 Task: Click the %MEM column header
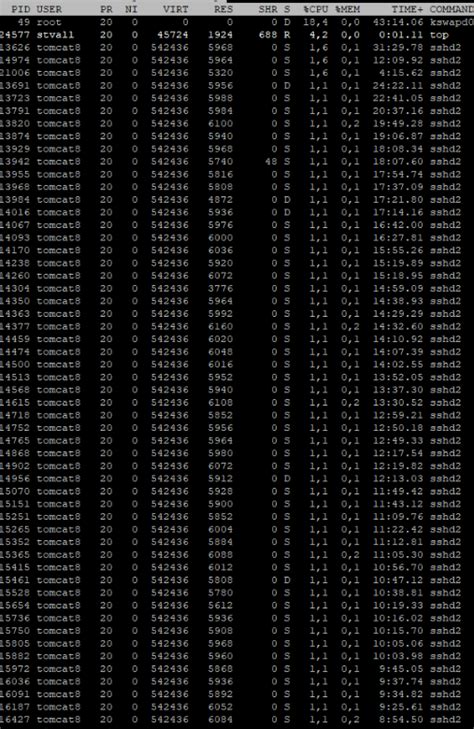coord(348,9)
